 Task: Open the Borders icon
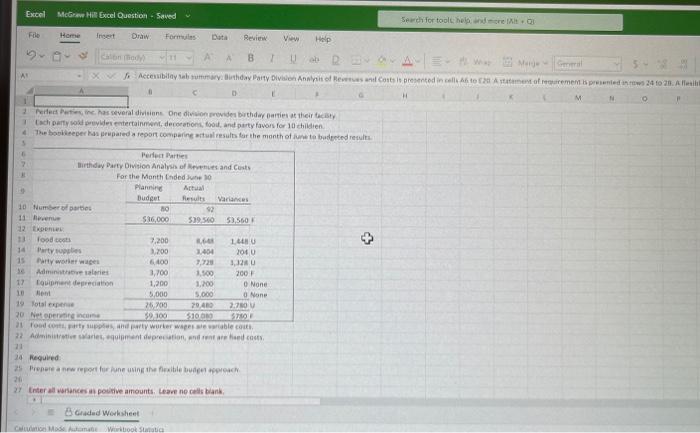coord(356,59)
